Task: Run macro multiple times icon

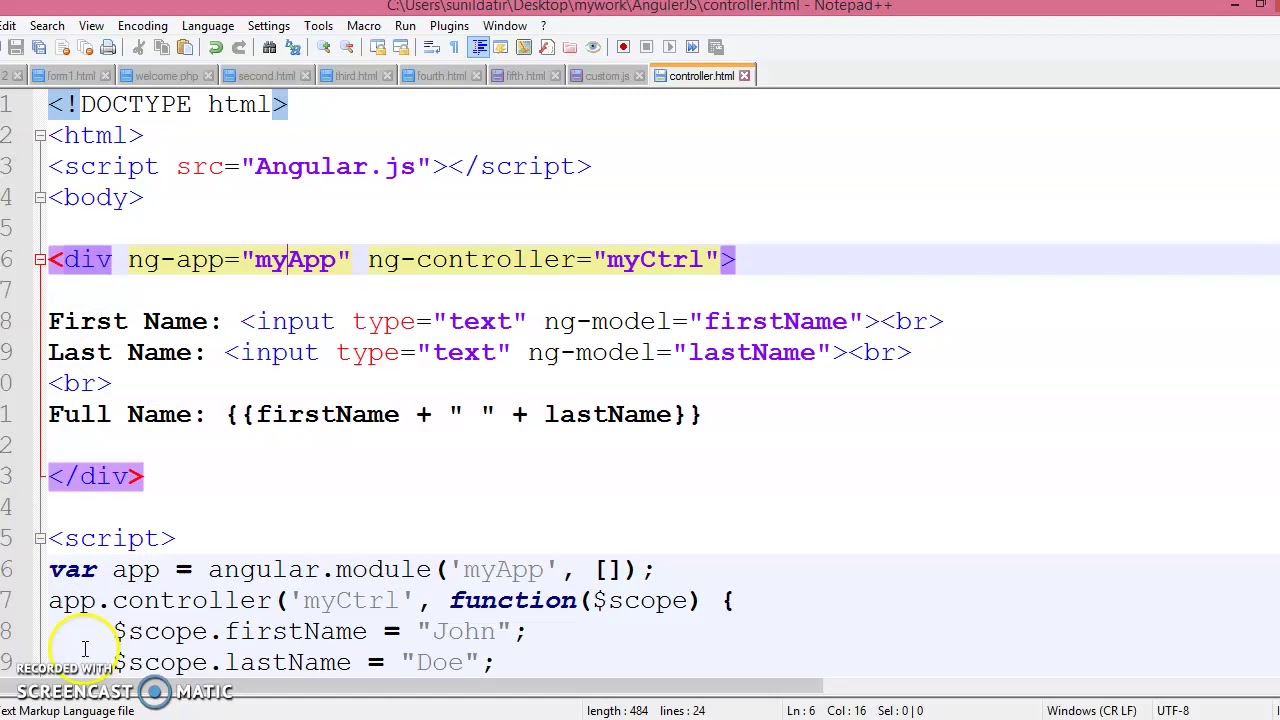Action: coord(692,47)
